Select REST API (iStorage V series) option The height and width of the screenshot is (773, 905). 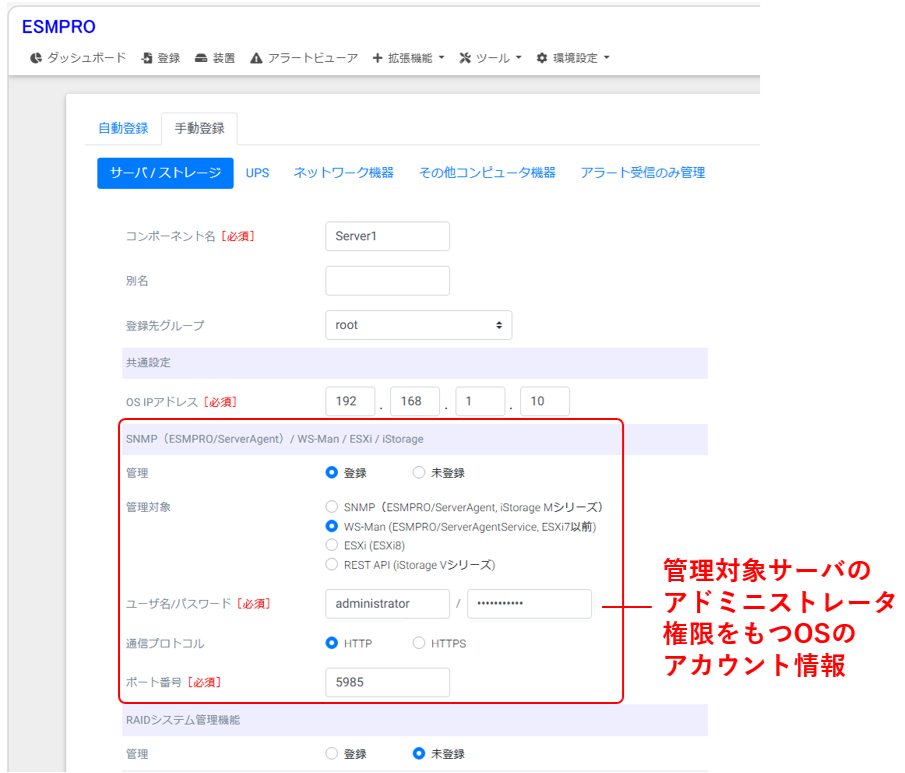click(332, 564)
